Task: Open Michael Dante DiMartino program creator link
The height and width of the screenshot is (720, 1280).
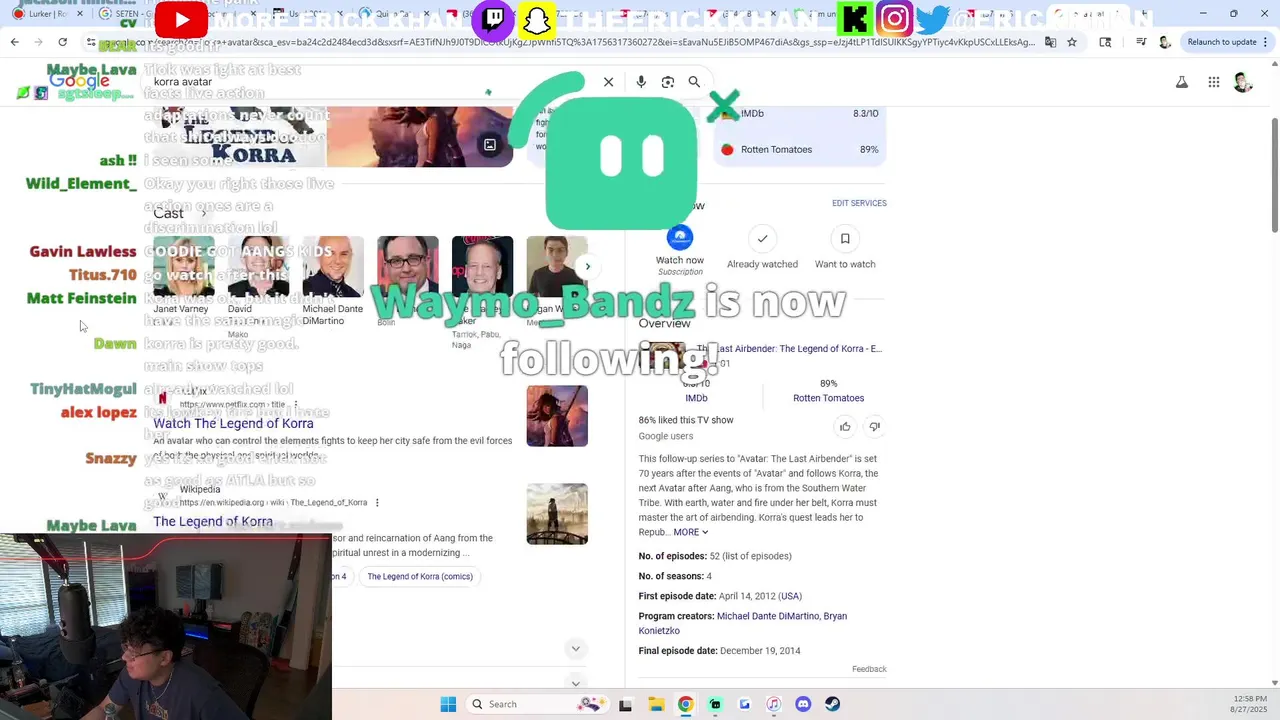Action: click(x=768, y=616)
